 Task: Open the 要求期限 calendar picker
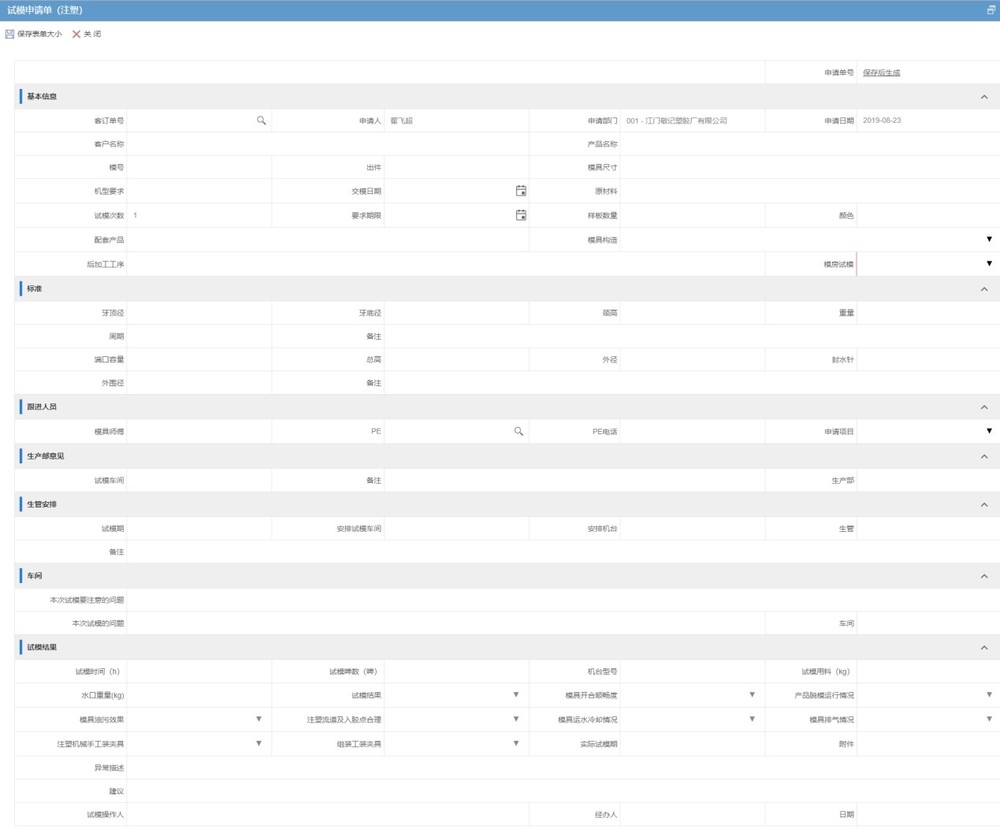click(520, 215)
